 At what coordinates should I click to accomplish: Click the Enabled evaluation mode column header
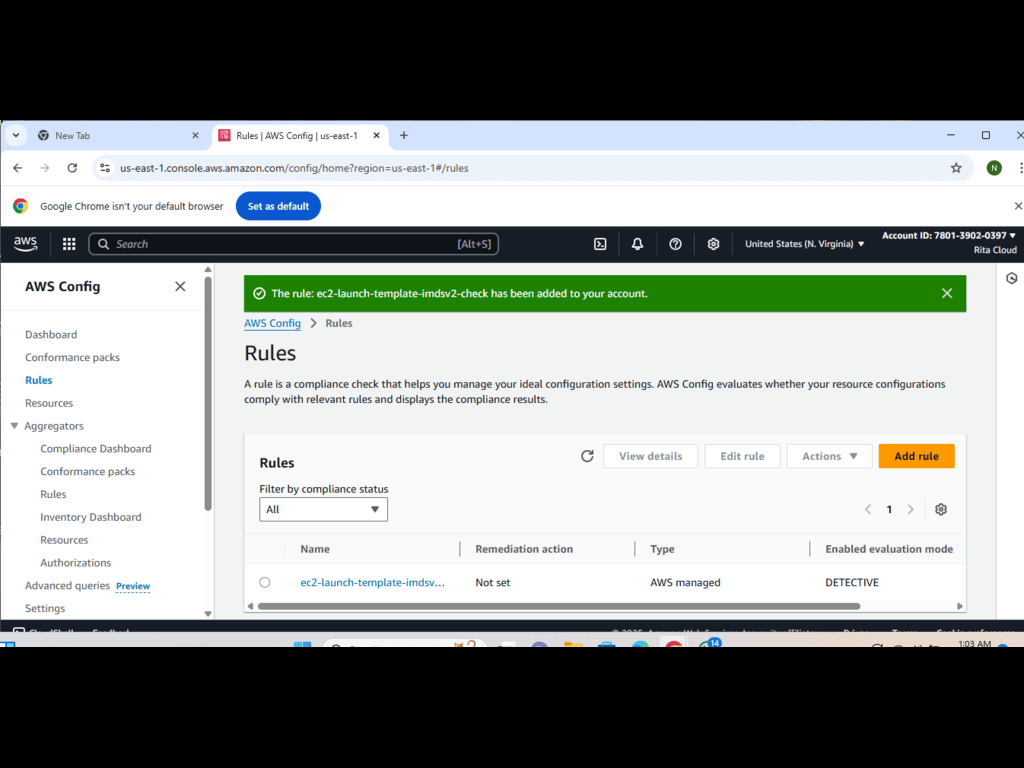tap(889, 549)
